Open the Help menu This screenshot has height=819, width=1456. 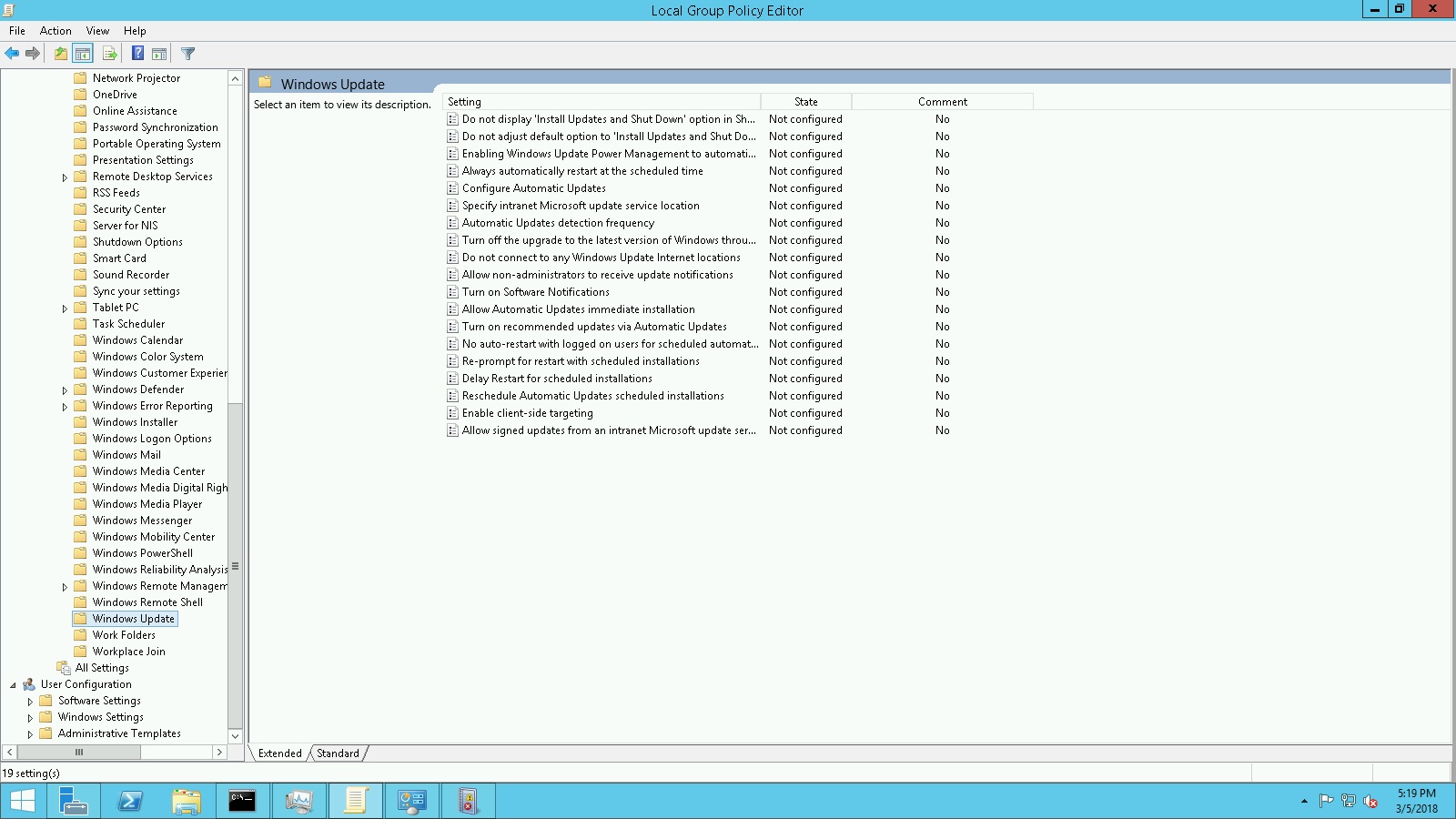[135, 31]
